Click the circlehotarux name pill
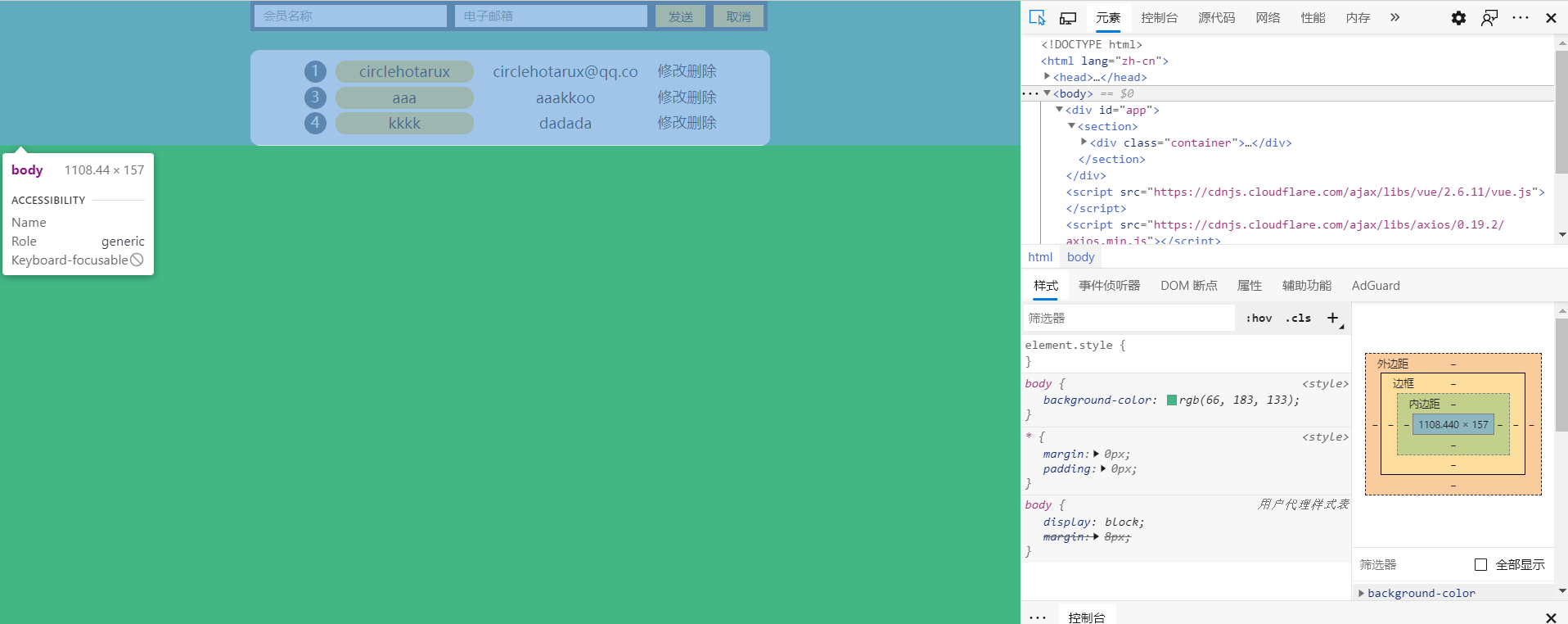Image resolution: width=1568 pixels, height=624 pixels. (x=404, y=71)
